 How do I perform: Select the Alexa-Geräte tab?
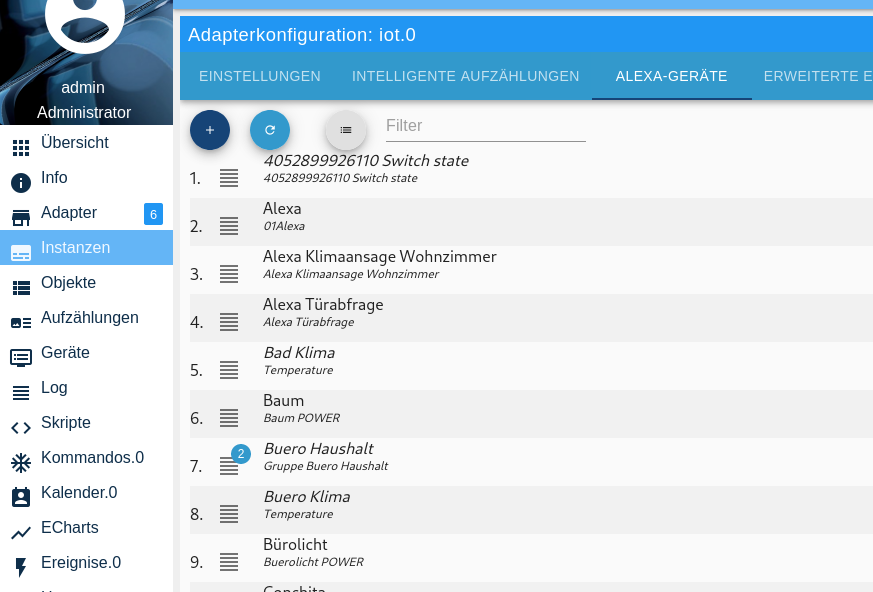[671, 76]
